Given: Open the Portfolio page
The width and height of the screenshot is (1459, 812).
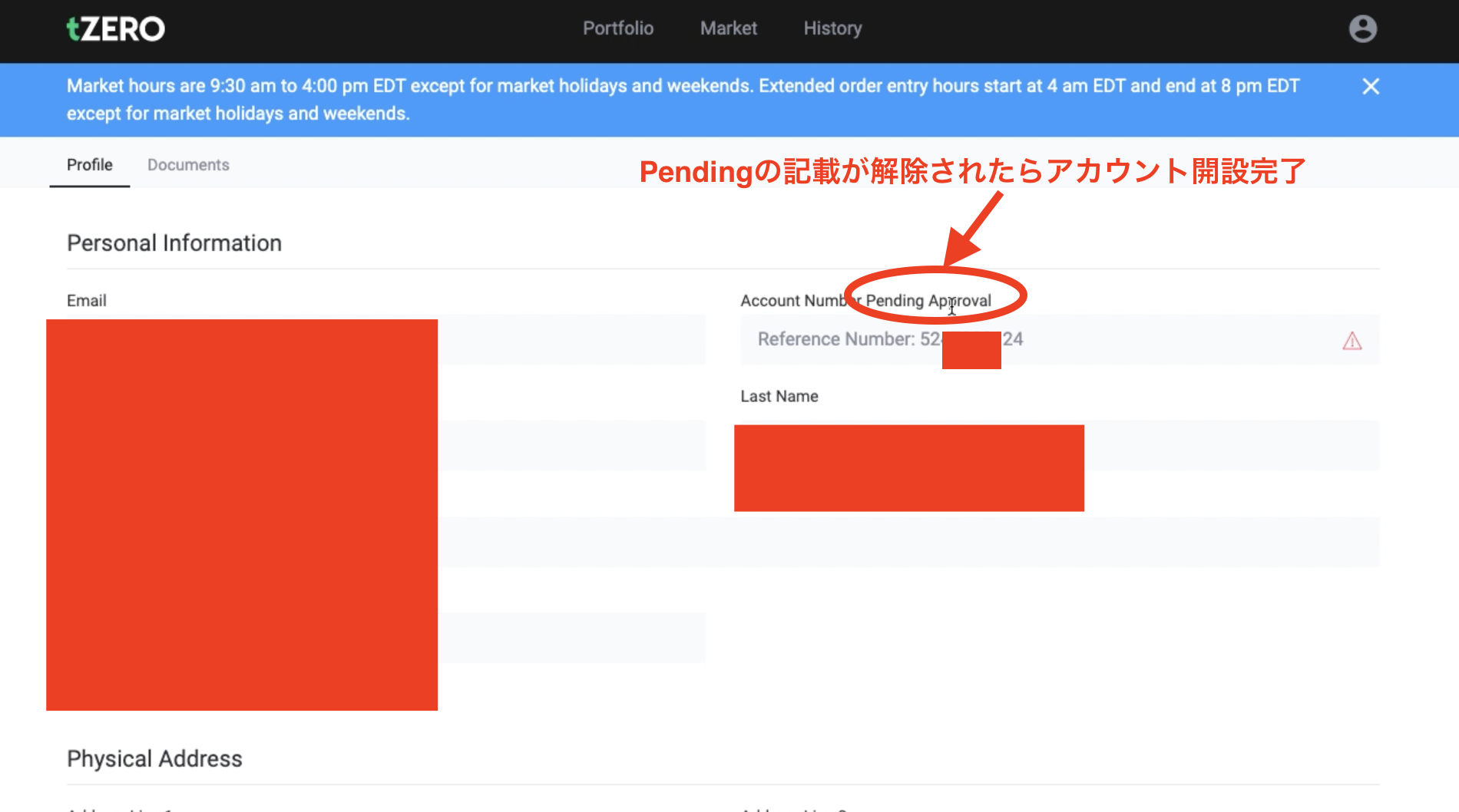Looking at the screenshot, I should 618,28.
